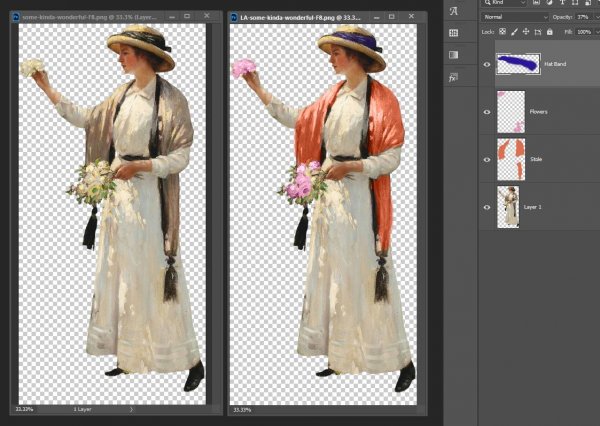Screen dimensions: 600x426
Task: Toggle prevent artboard auto-nesting lock
Action: 538,32
